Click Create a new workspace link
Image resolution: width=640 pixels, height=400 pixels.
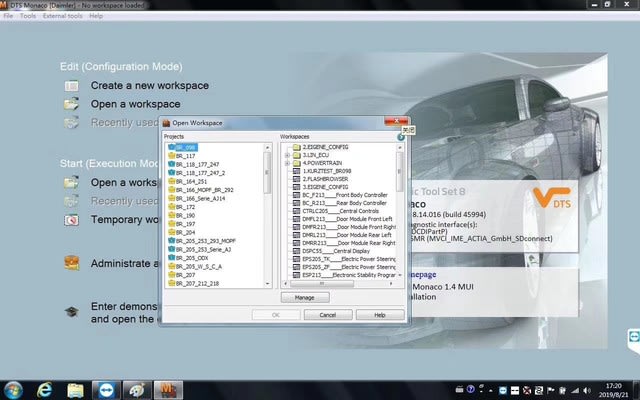coord(150,85)
